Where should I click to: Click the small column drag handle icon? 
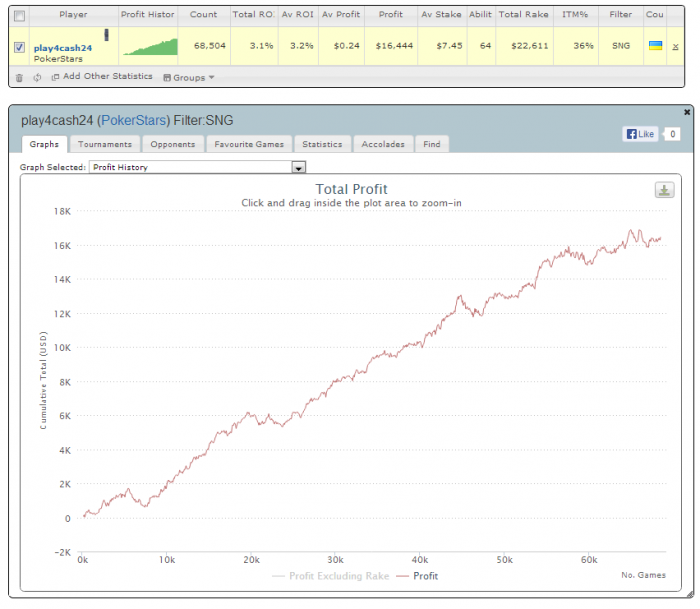tap(106, 34)
